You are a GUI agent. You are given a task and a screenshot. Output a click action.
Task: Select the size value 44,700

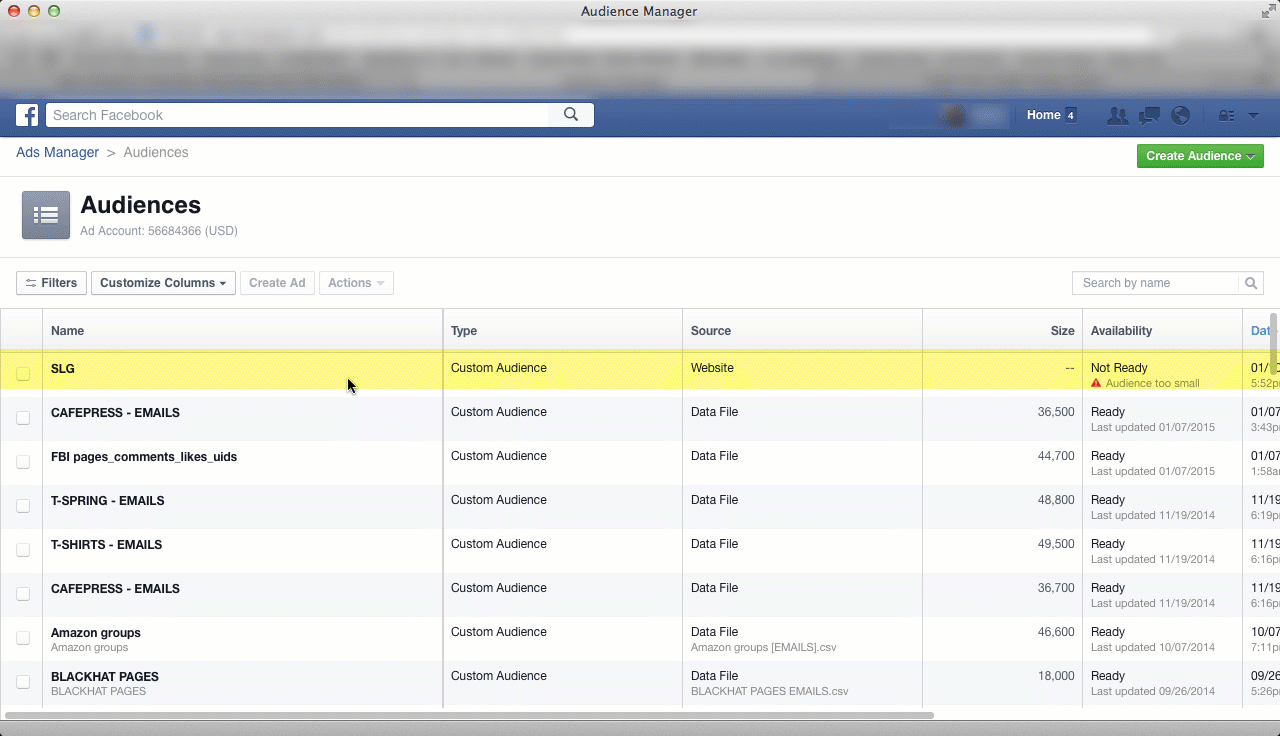1056,456
